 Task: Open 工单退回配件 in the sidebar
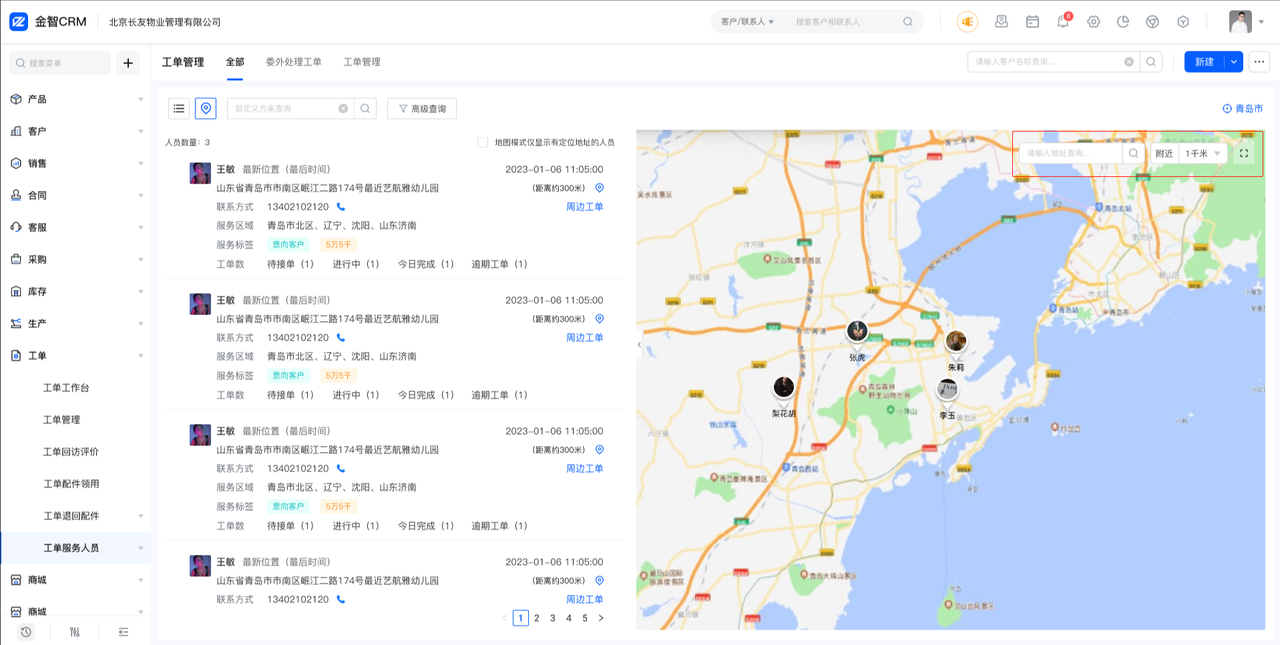[x=71, y=516]
